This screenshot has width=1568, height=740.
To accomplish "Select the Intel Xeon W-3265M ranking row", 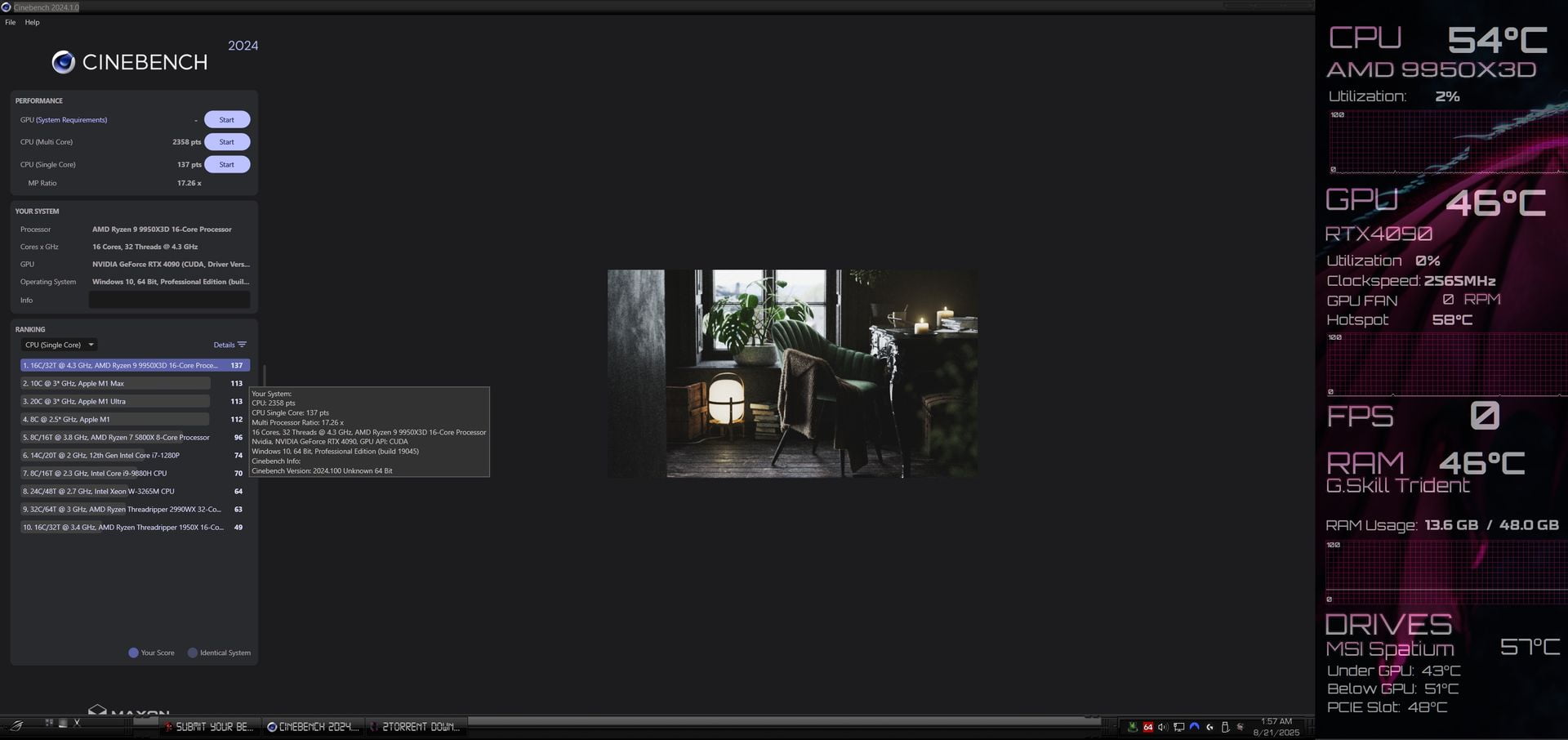I will coord(135,491).
